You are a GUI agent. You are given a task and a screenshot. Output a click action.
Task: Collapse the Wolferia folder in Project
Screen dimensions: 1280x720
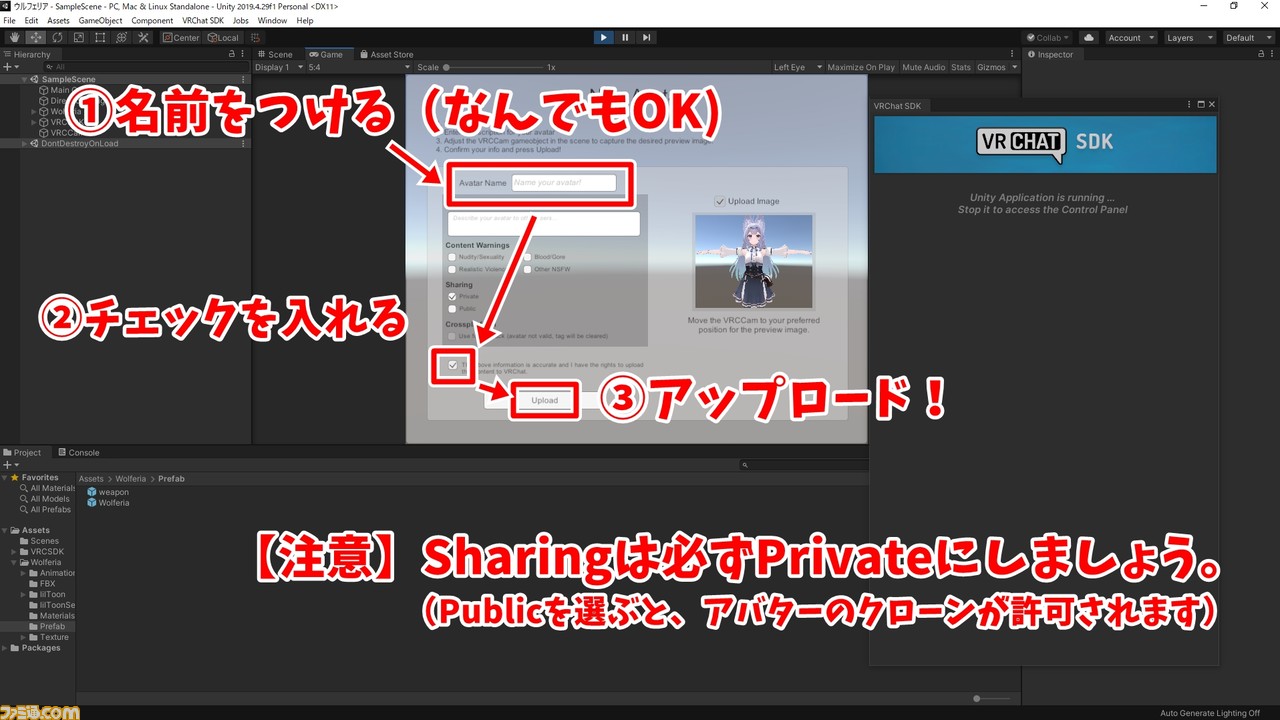click(x=14, y=562)
